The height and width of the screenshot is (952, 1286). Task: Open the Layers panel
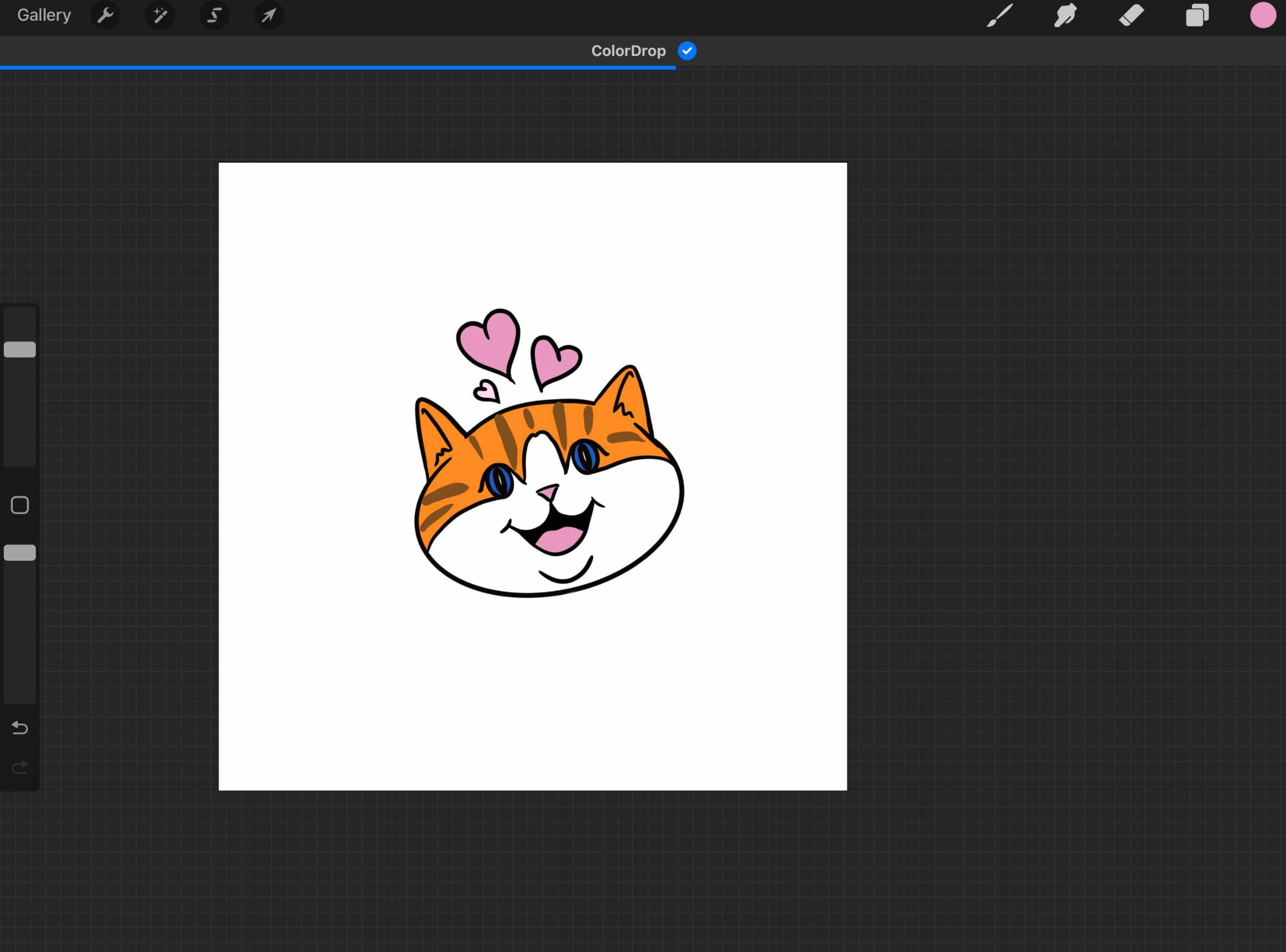[x=1197, y=16]
